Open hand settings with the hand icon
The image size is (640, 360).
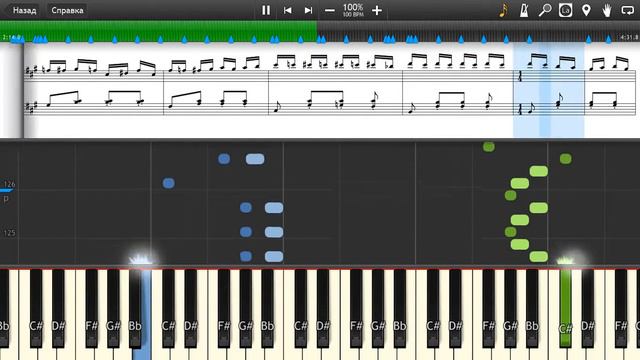(x=607, y=10)
